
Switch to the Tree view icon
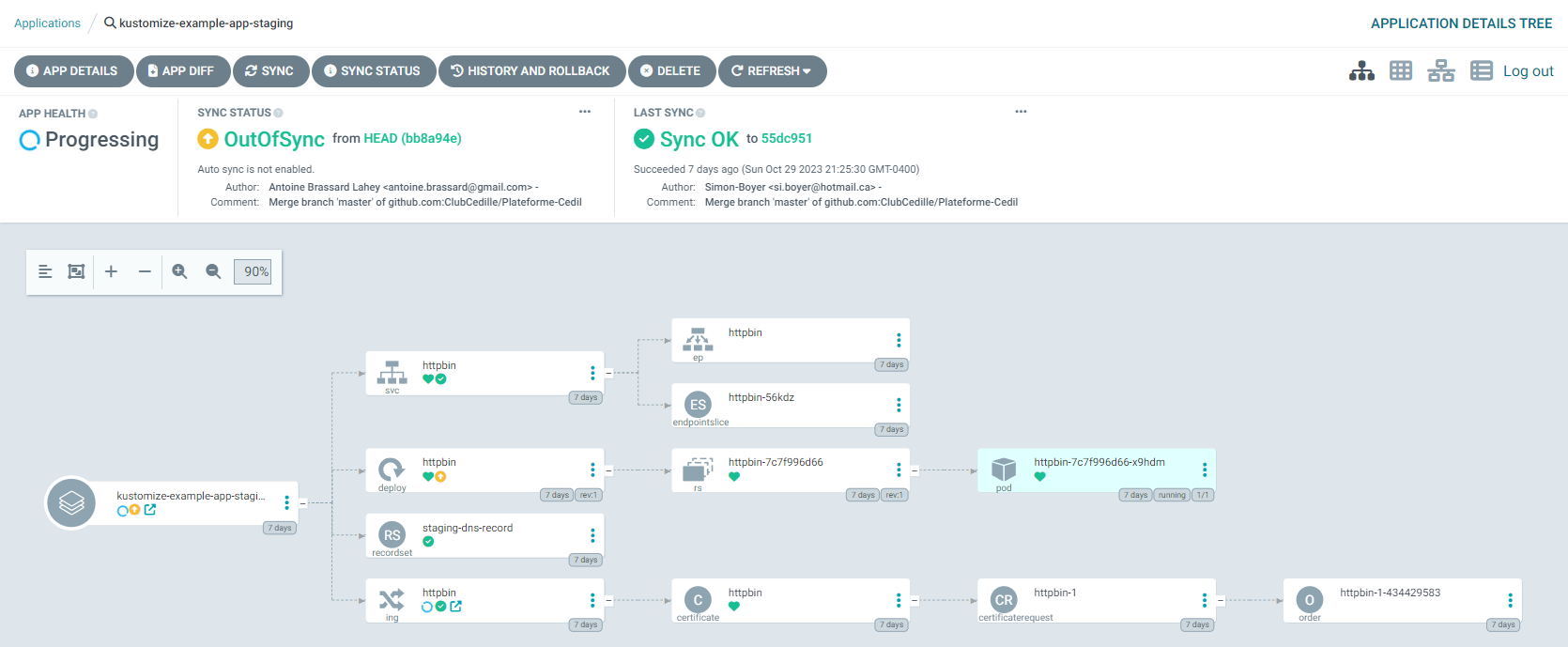coord(1361,71)
